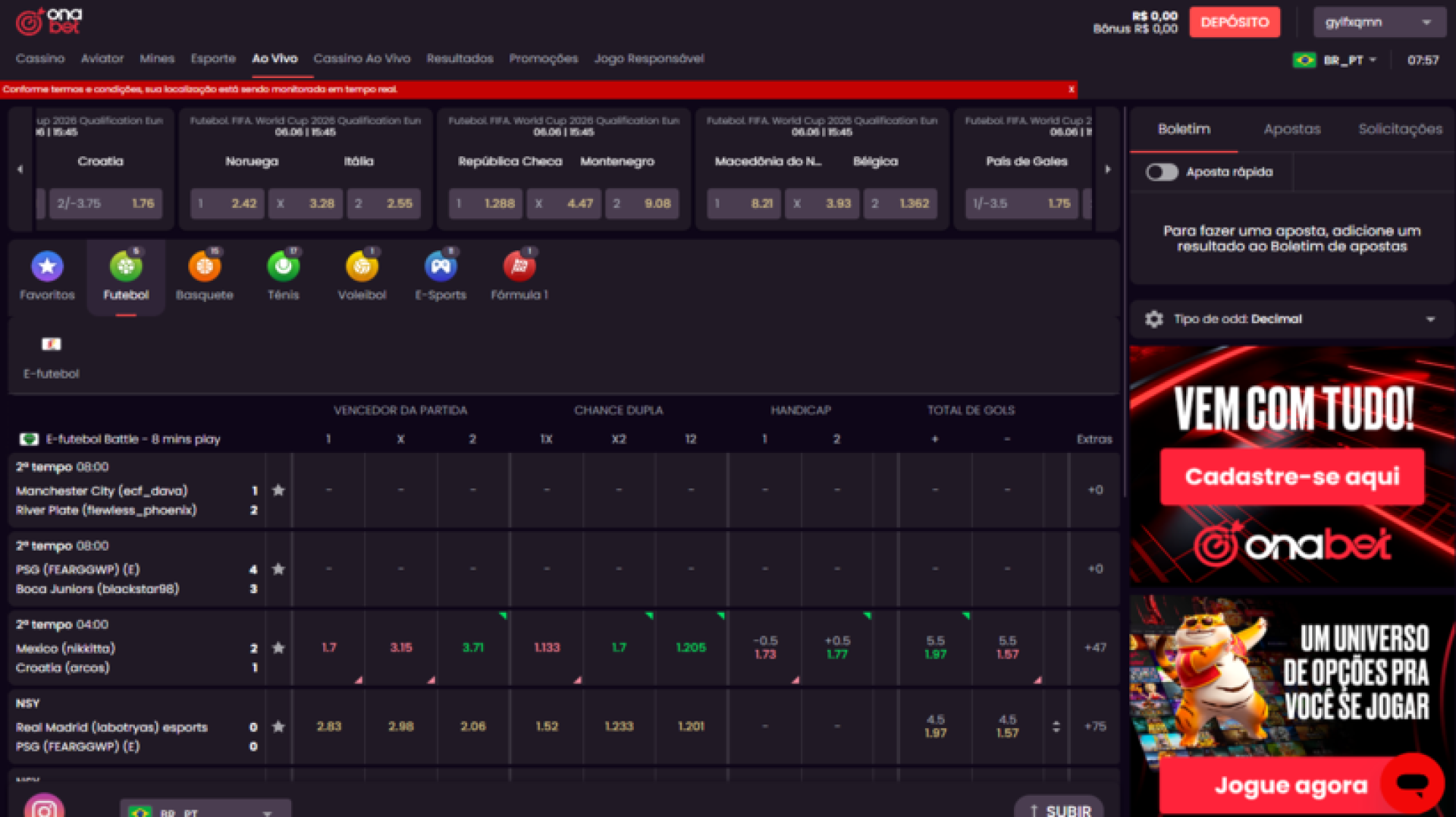Image resolution: width=1456 pixels, height=817 pixels.
Task: Select the Fórmula 1 icon
Action: [519, 267]
